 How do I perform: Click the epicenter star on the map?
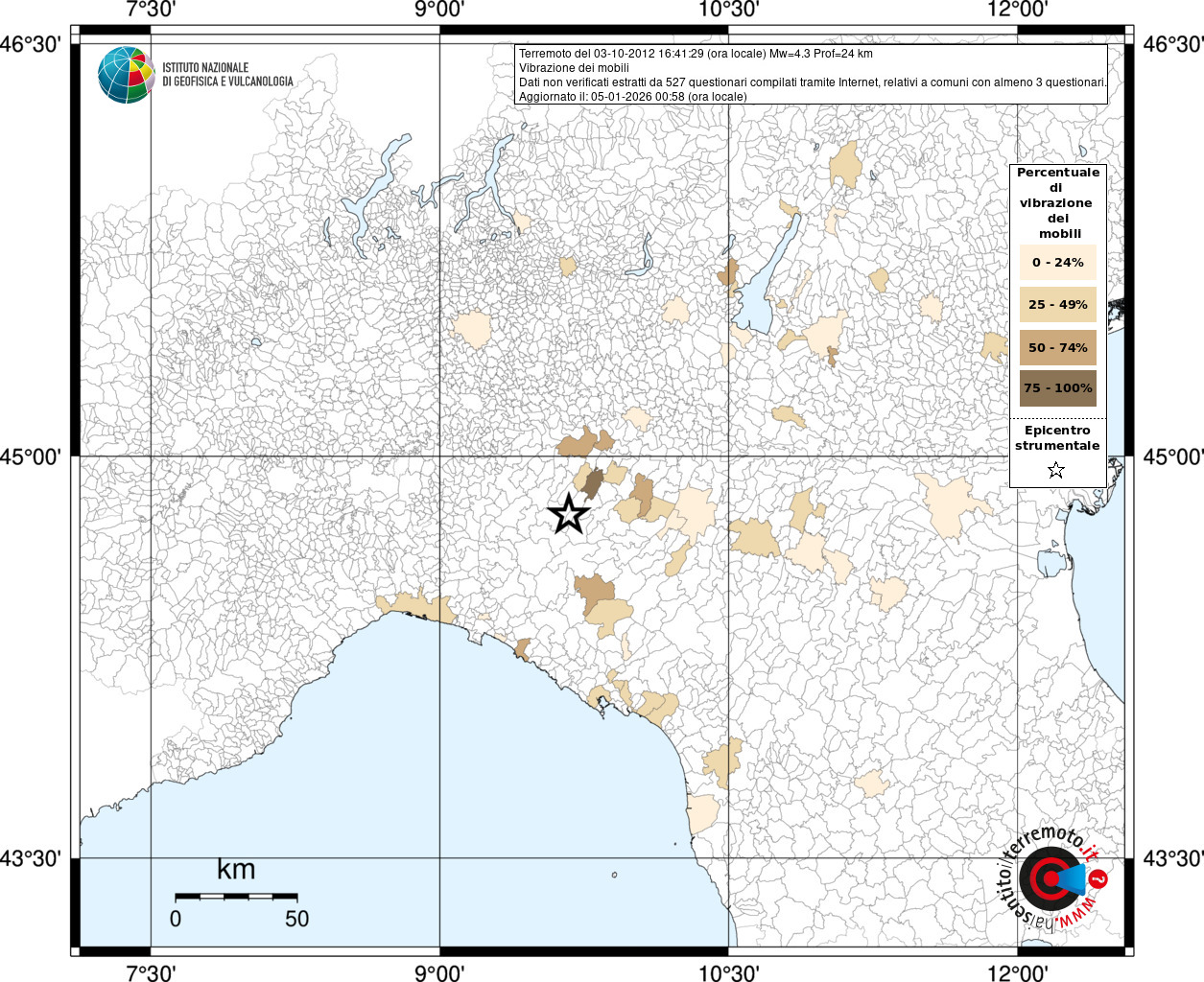click(x=569, y=515)
